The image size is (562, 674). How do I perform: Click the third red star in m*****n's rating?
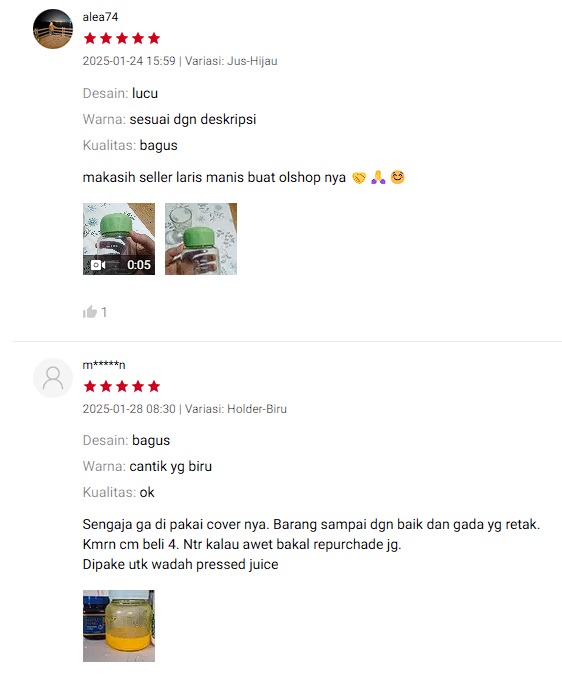(x=122, y=386)
